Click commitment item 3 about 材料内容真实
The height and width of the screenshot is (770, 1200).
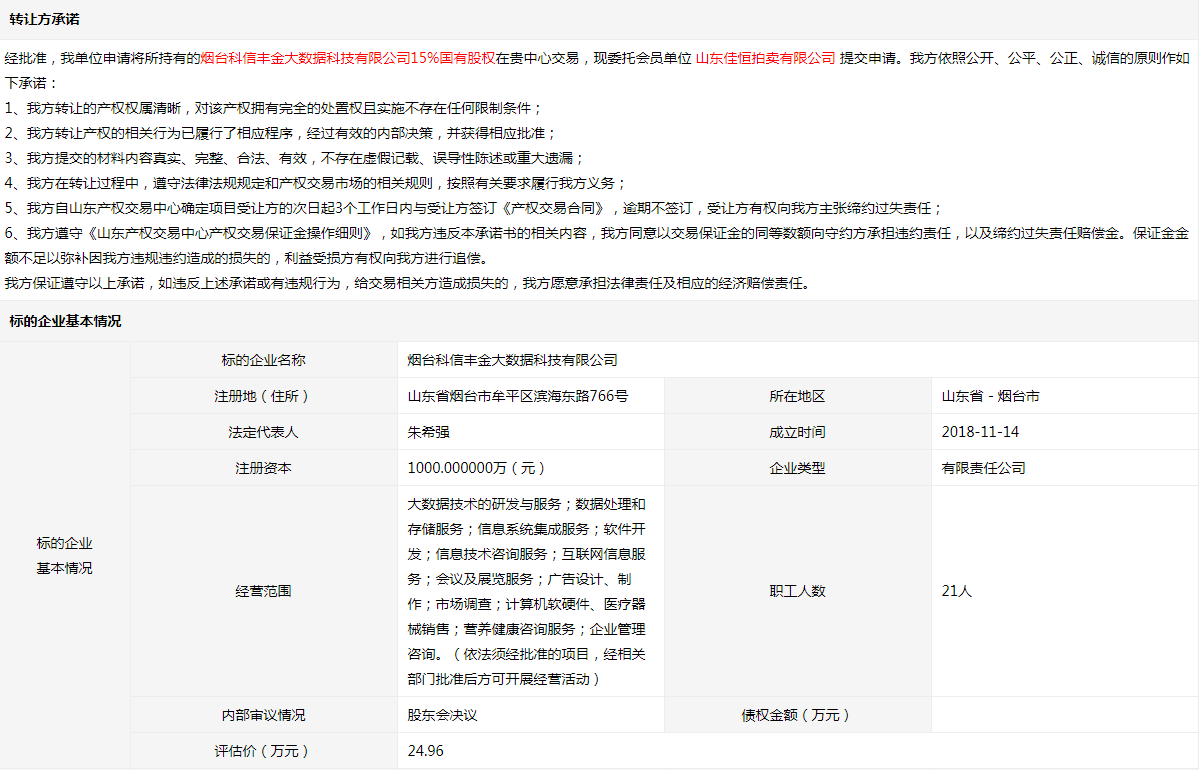coord(294,158)
